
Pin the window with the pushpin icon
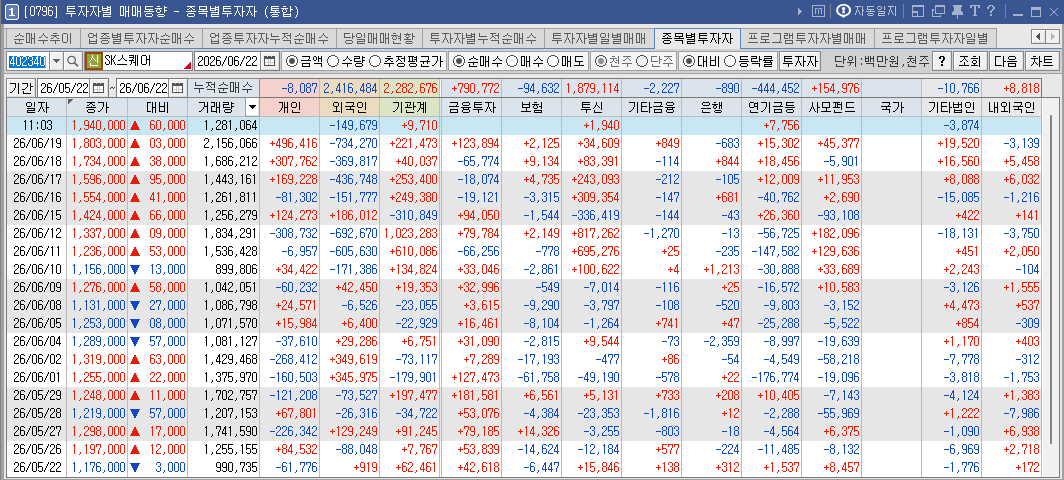pyautogui.click(x=957, y=12)
